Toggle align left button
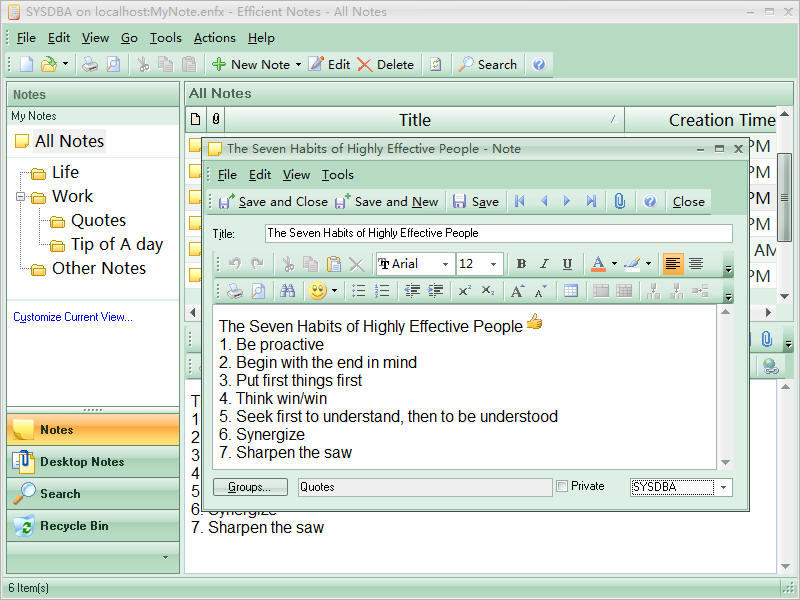The height and width of the screenshot is (600, 800). 673,264
